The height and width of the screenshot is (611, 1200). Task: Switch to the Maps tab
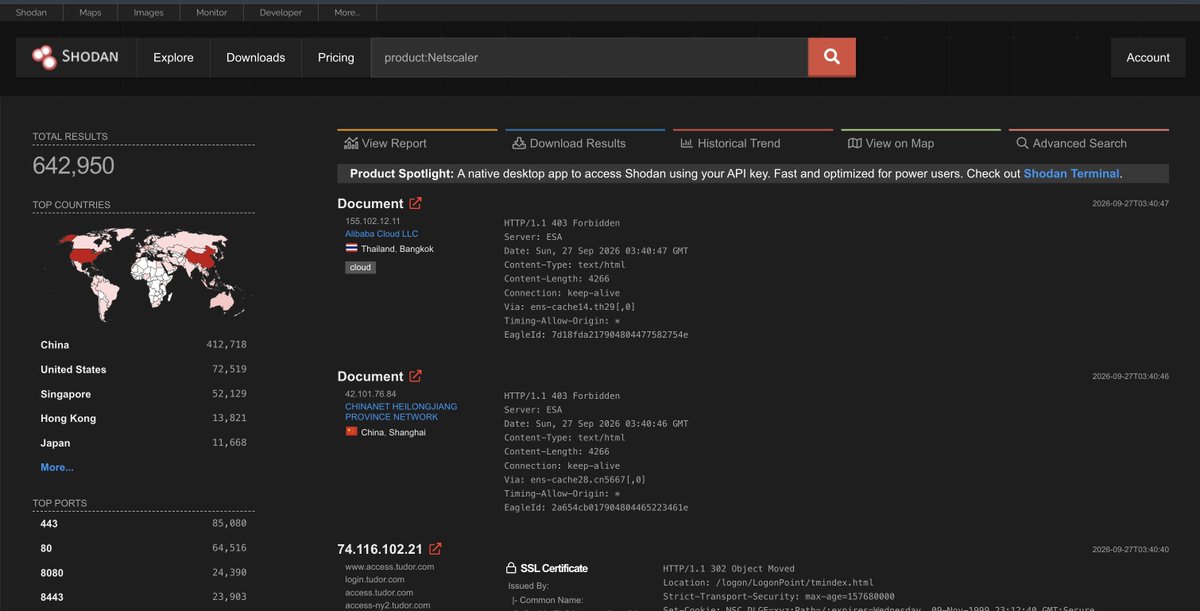pos(89,12)
